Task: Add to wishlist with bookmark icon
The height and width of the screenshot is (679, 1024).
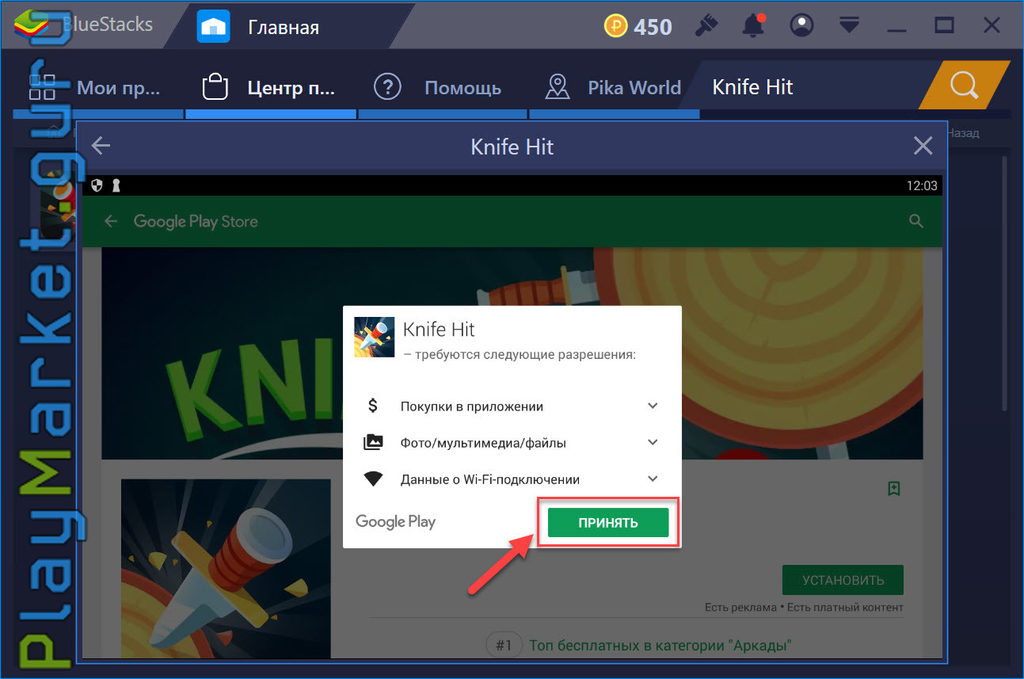Action: pos(894,488)
